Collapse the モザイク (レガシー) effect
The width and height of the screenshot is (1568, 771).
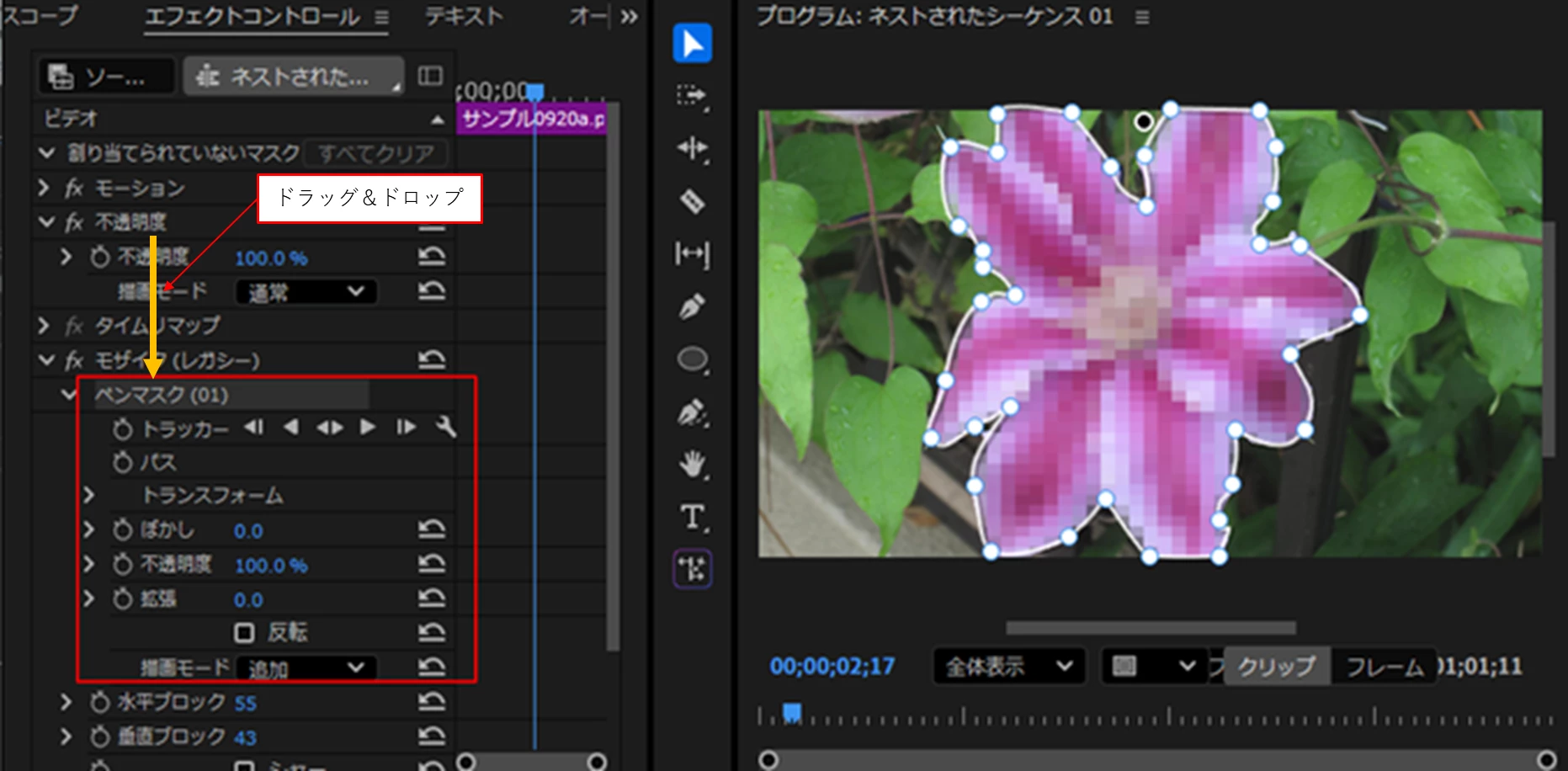pos(45,360)
